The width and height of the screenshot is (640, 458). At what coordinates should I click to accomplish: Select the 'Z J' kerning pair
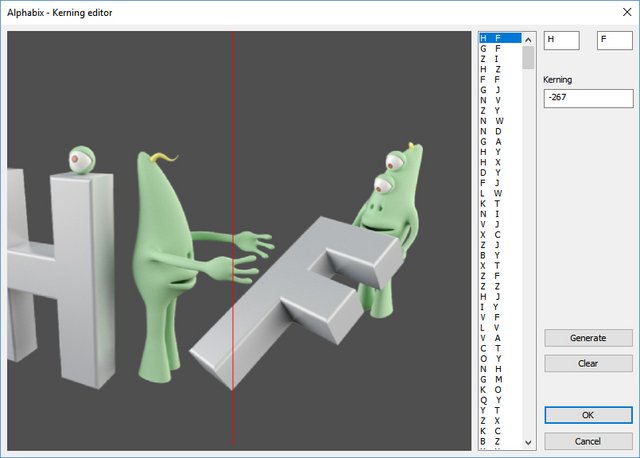[500, 245]
